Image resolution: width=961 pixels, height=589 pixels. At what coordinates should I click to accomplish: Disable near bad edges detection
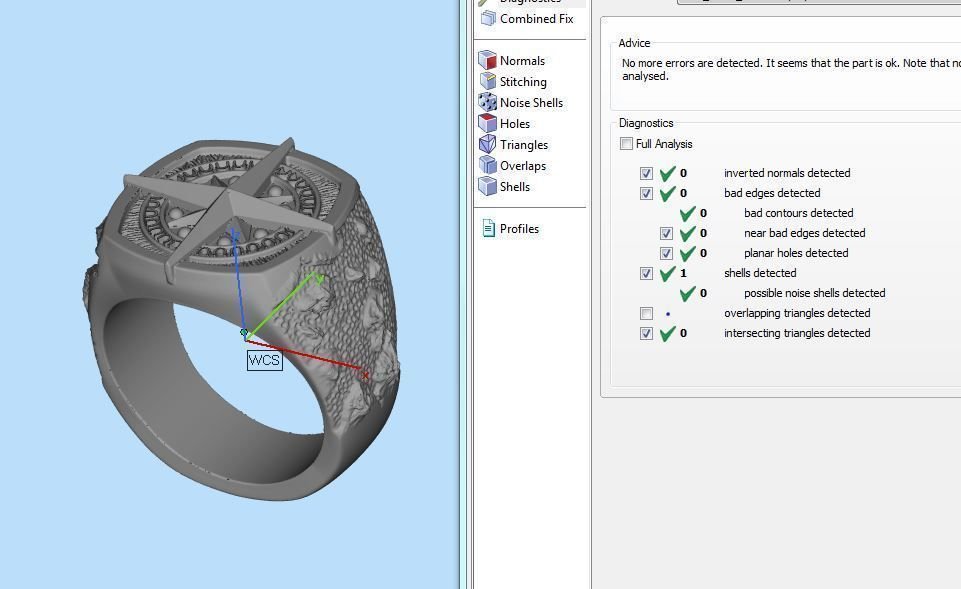point(667,233)
